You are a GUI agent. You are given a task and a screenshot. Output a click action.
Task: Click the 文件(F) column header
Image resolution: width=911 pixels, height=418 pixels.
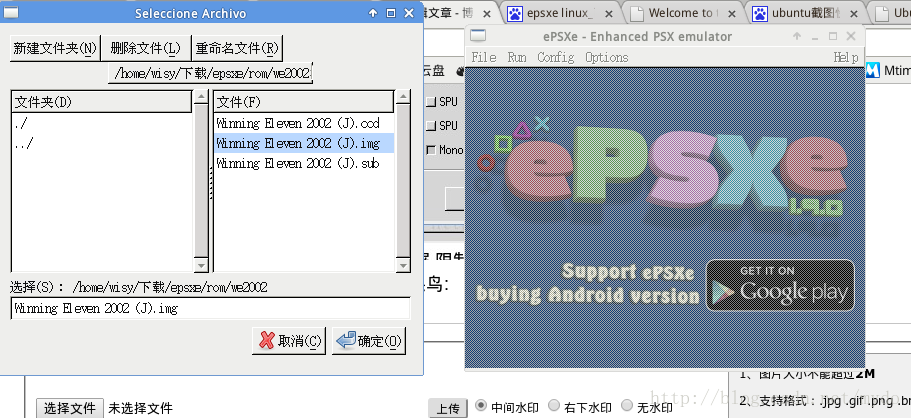pos(304,102)
